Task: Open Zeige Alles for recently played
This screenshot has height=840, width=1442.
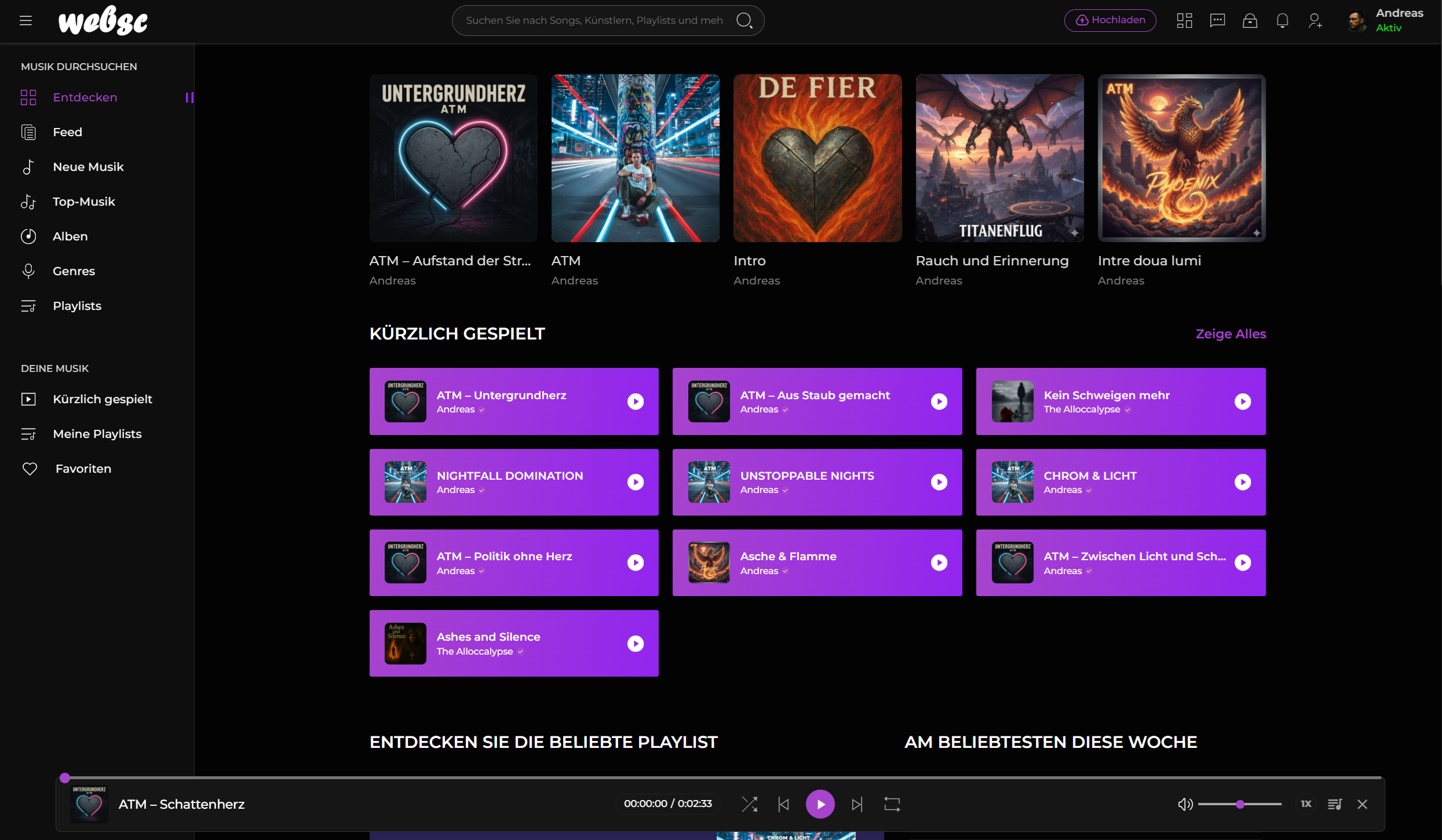Action: (1231, 334)
